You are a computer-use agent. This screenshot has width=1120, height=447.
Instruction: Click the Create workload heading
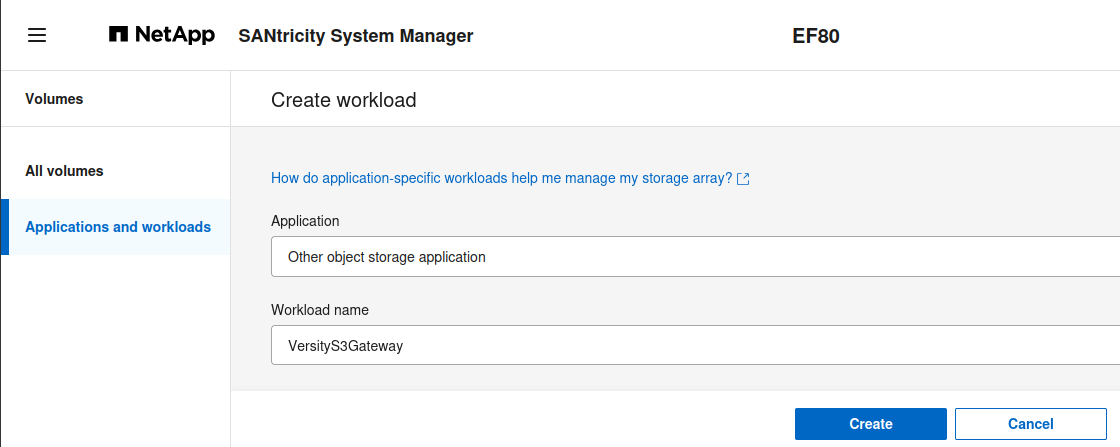(344, 100)
